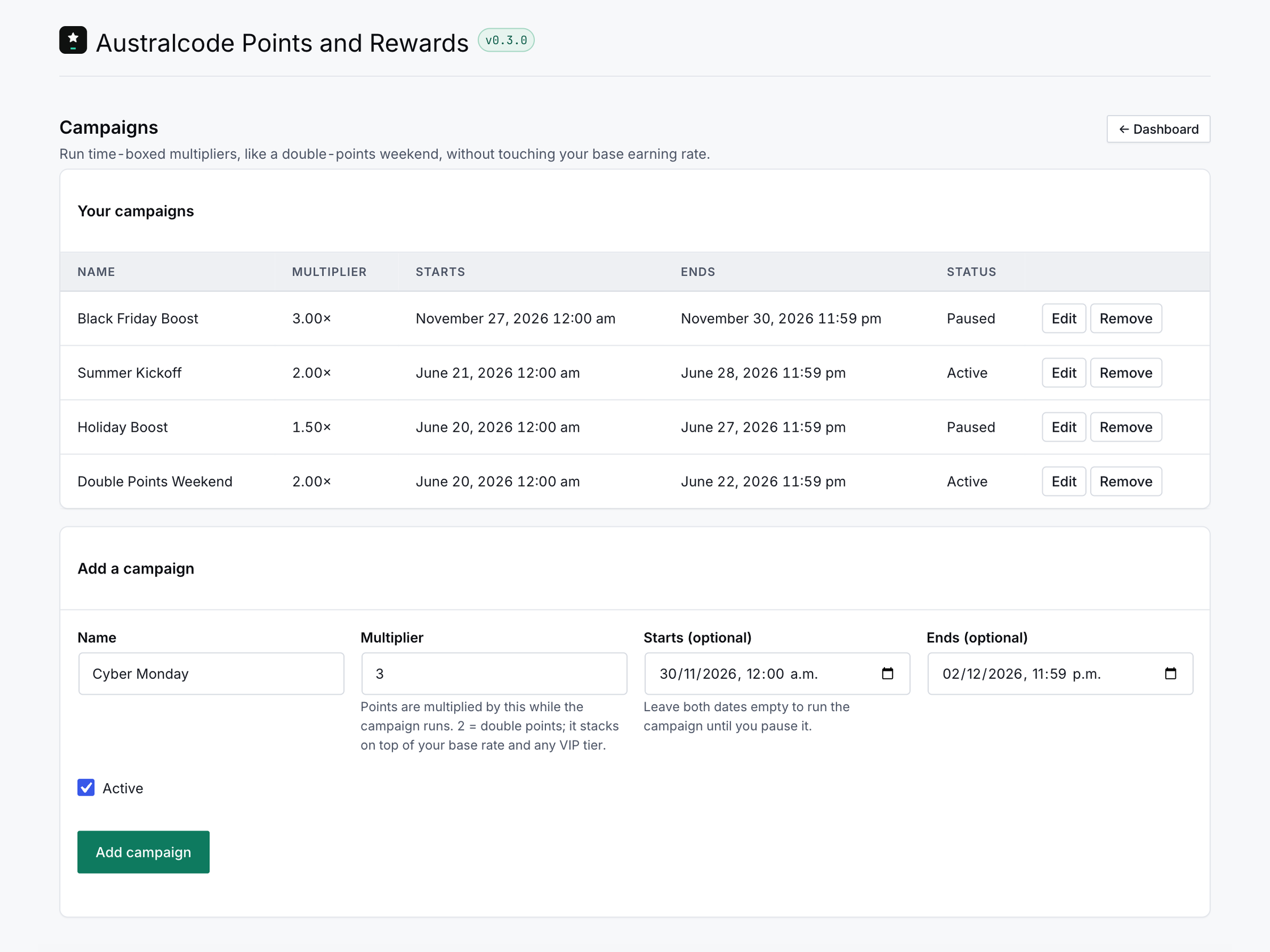Submit the Add campaign button

[x=143, y=852]
